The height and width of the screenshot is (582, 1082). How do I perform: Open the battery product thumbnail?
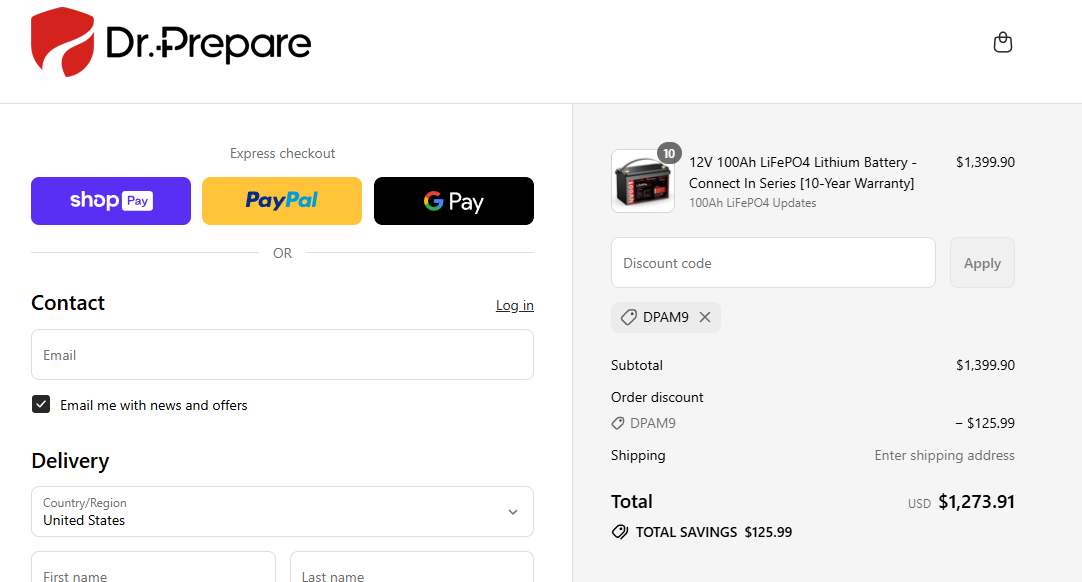(x=642, y=182)
